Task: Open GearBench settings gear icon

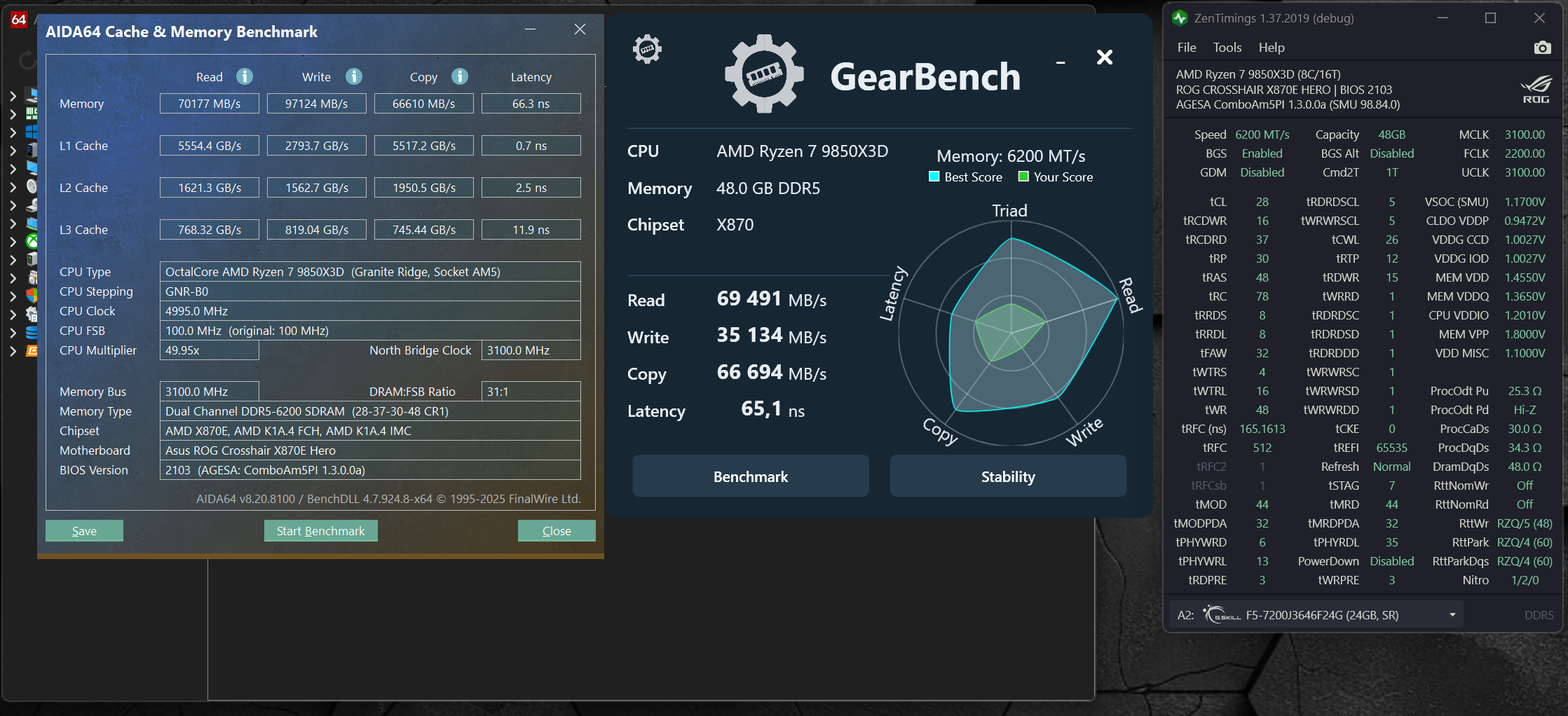Action: tap(647, 49)
